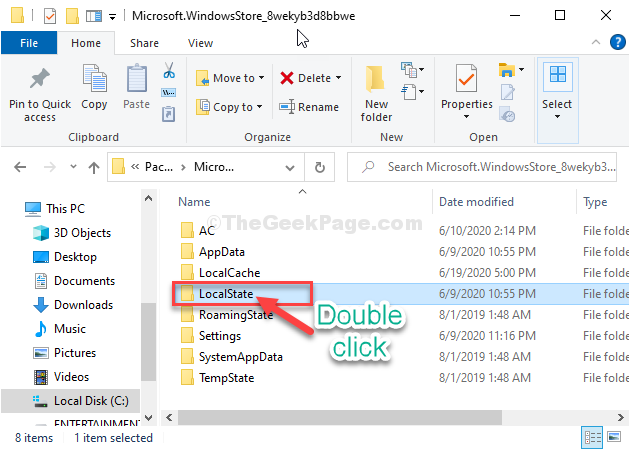
Task: Switch to Large icons view in status bar
Action: 614,437
